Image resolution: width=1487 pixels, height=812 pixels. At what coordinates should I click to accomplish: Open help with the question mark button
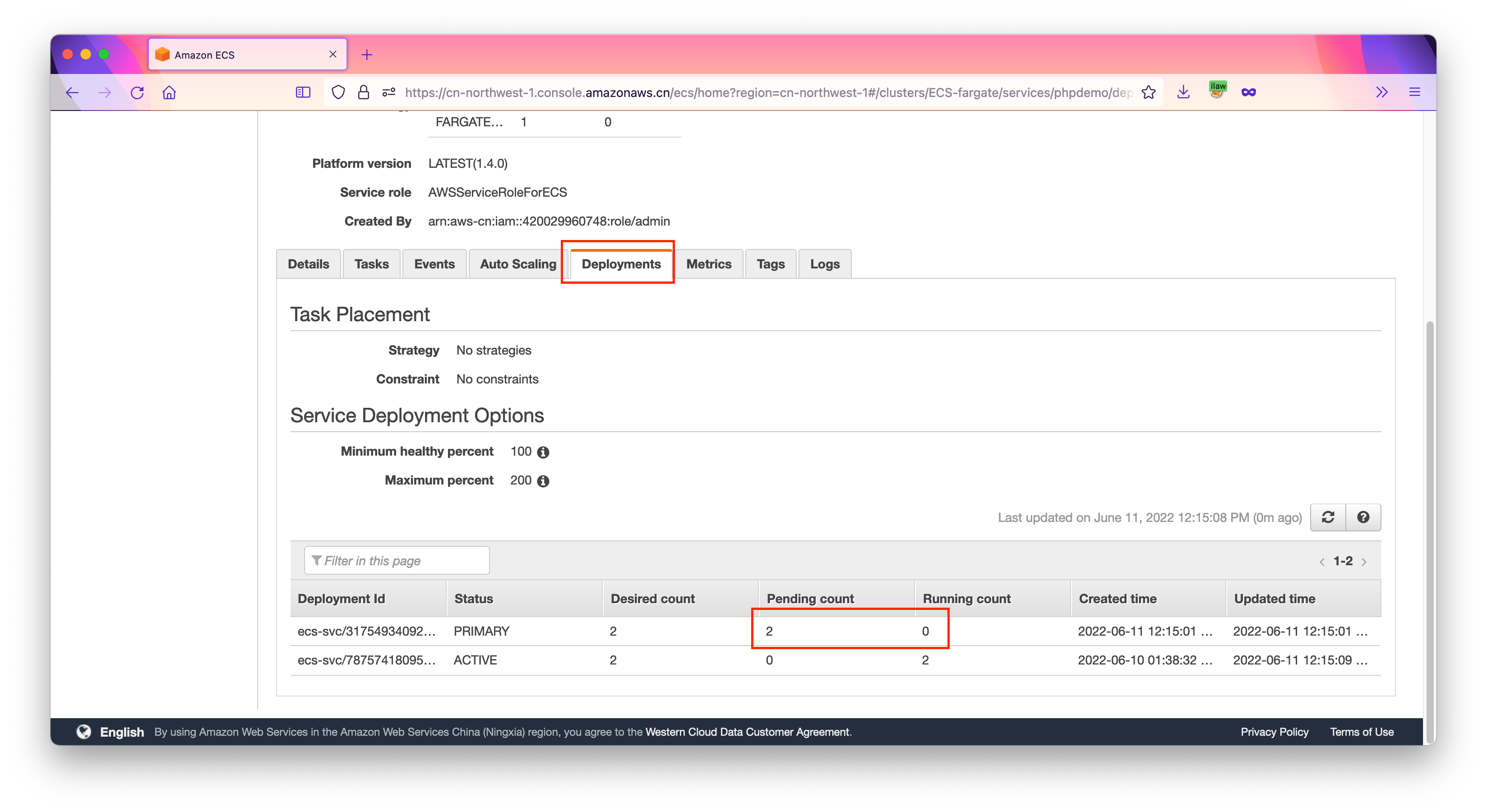(x=1363, y=517)
